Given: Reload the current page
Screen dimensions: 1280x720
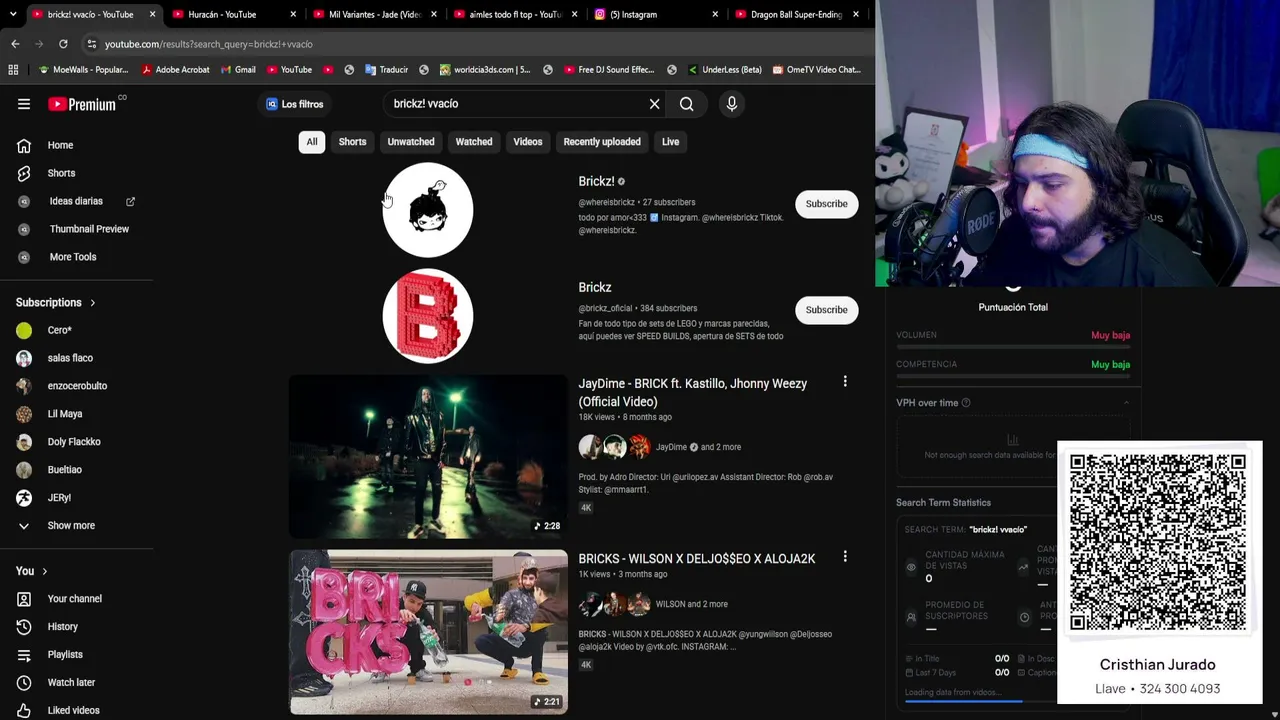Looking at the screenshot, I should (63, 44).
